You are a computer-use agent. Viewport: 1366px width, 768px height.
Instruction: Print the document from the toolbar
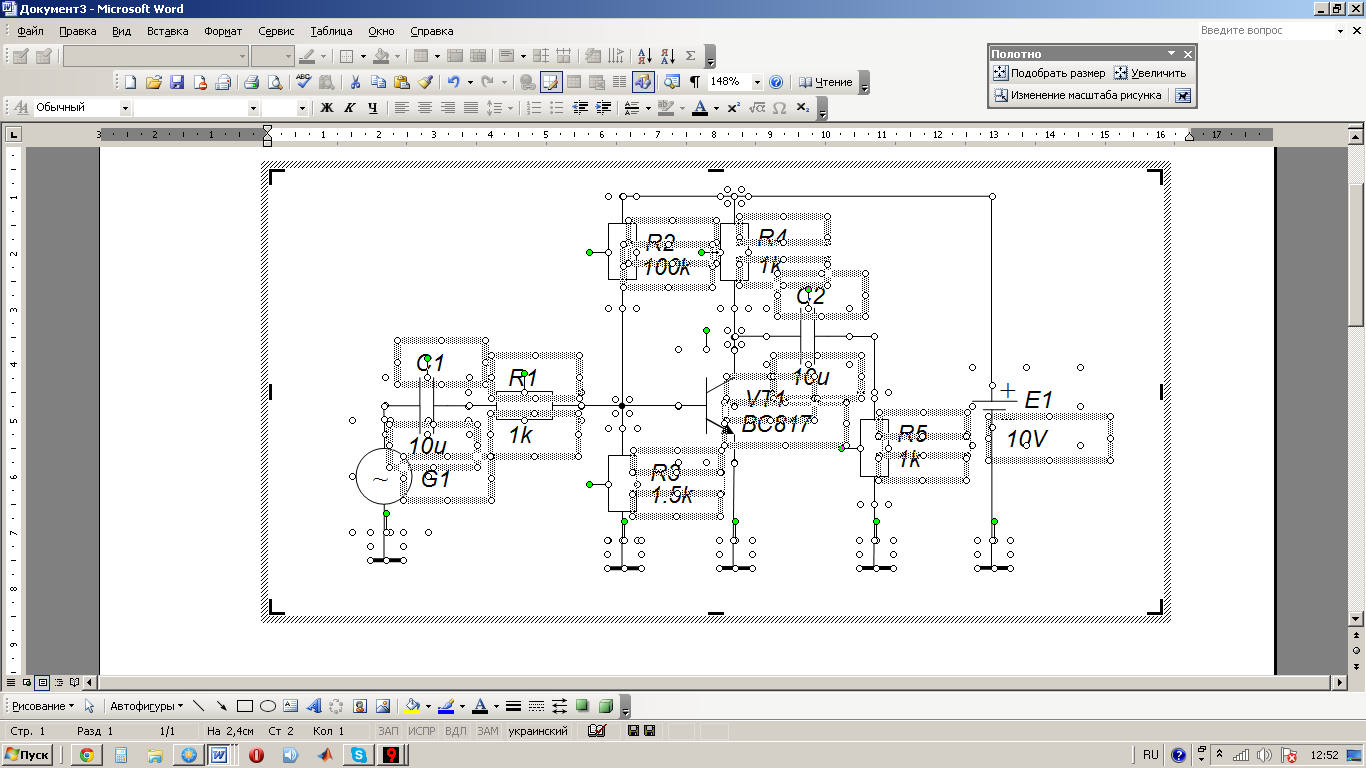point(252,82)
